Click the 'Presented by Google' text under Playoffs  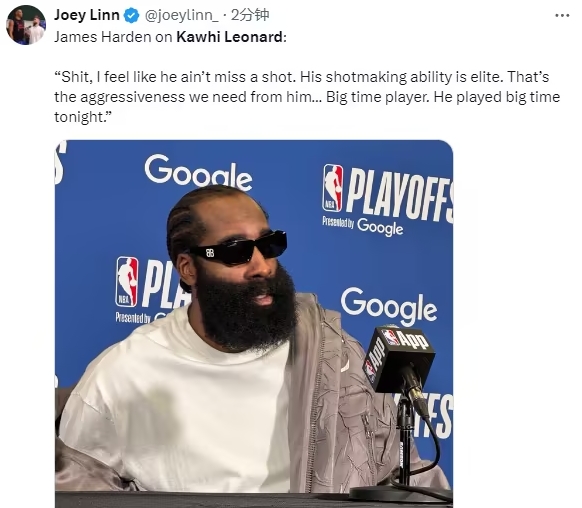[362, 226]
